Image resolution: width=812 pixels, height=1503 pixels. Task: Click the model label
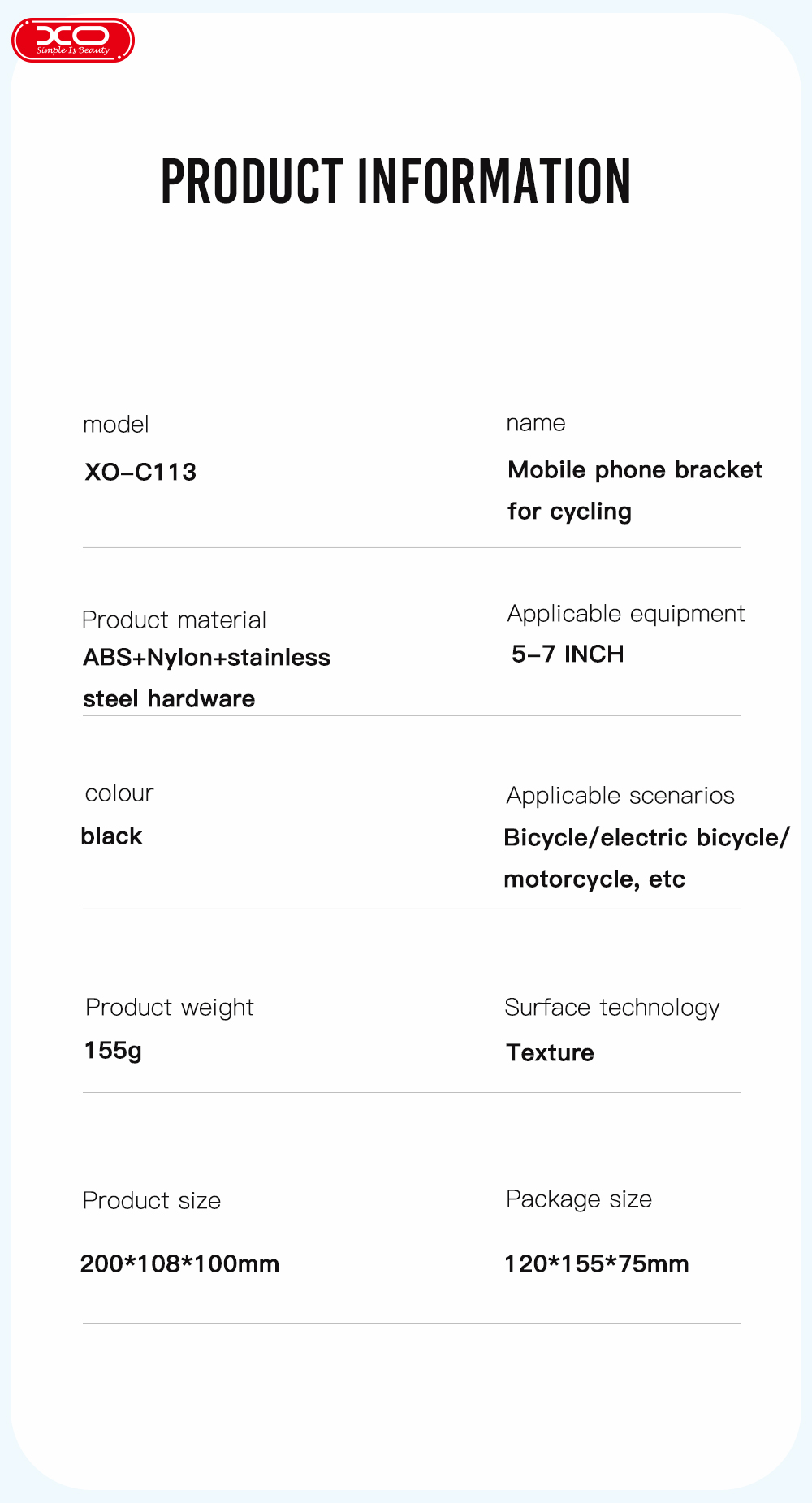pos(116,425)
